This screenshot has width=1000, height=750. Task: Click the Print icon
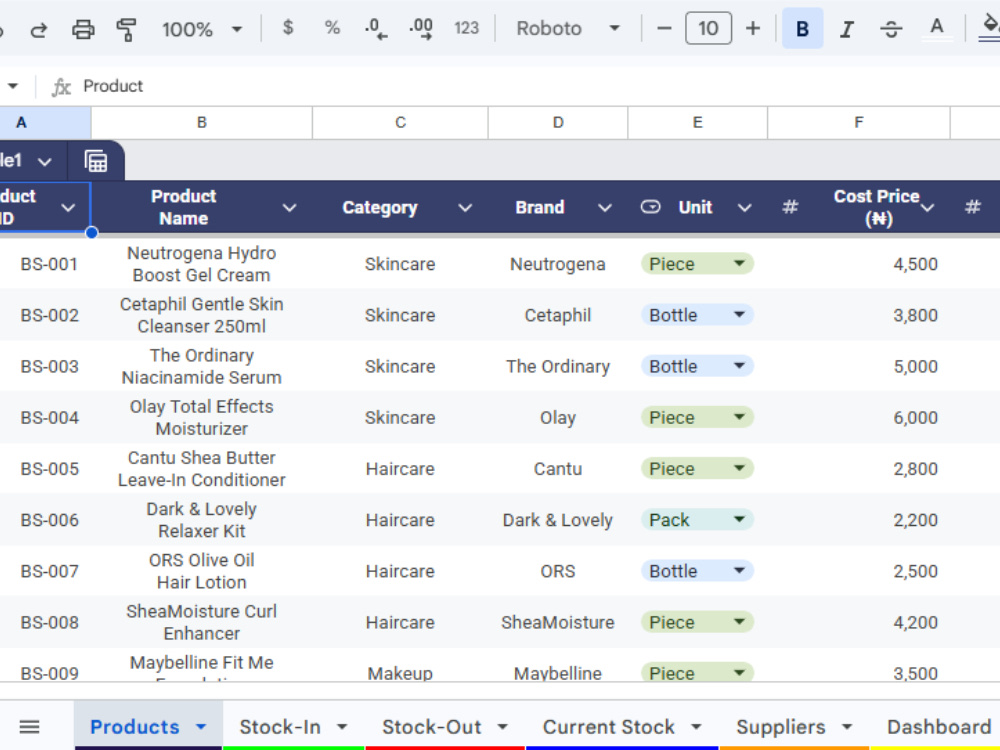click(83, 29)
